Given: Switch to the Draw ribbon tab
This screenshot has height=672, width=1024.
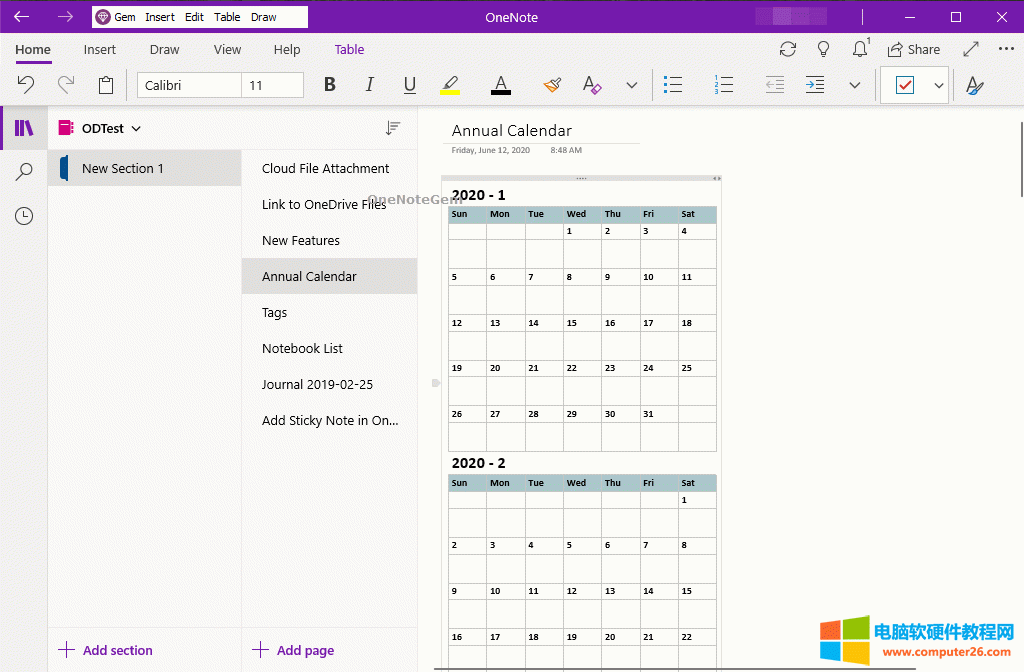Looking at the screenshot, I should click(x=164, y=49).
